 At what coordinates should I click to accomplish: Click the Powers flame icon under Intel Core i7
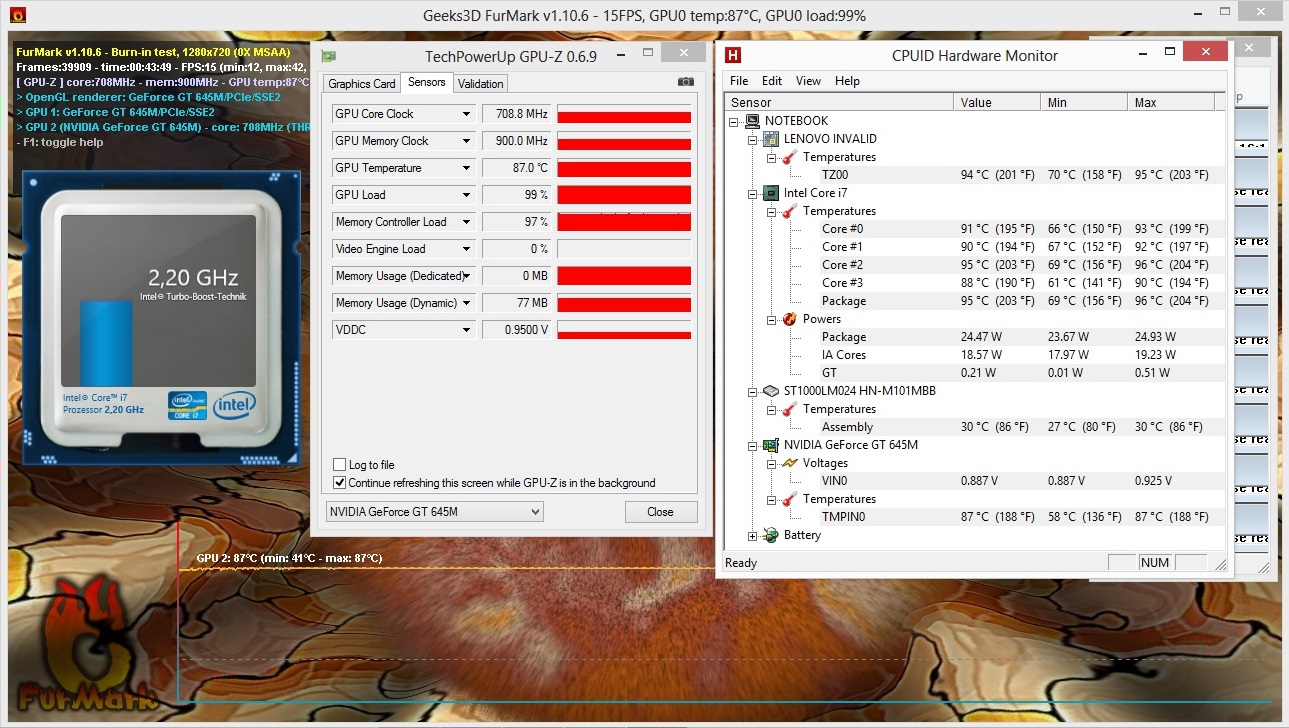coord(789,319)
